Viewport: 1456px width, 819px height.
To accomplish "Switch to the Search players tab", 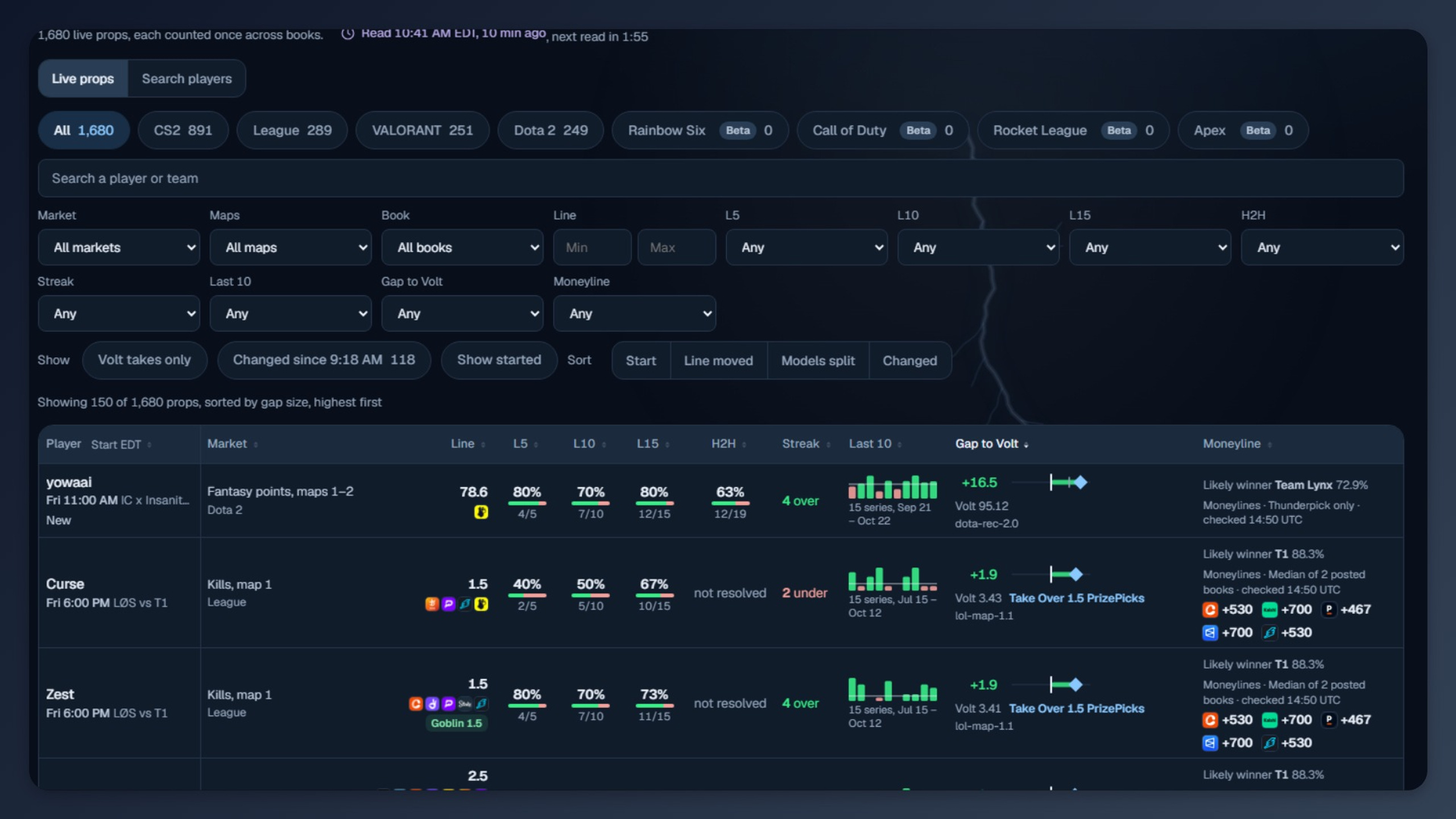I will [x=187, y=78].
